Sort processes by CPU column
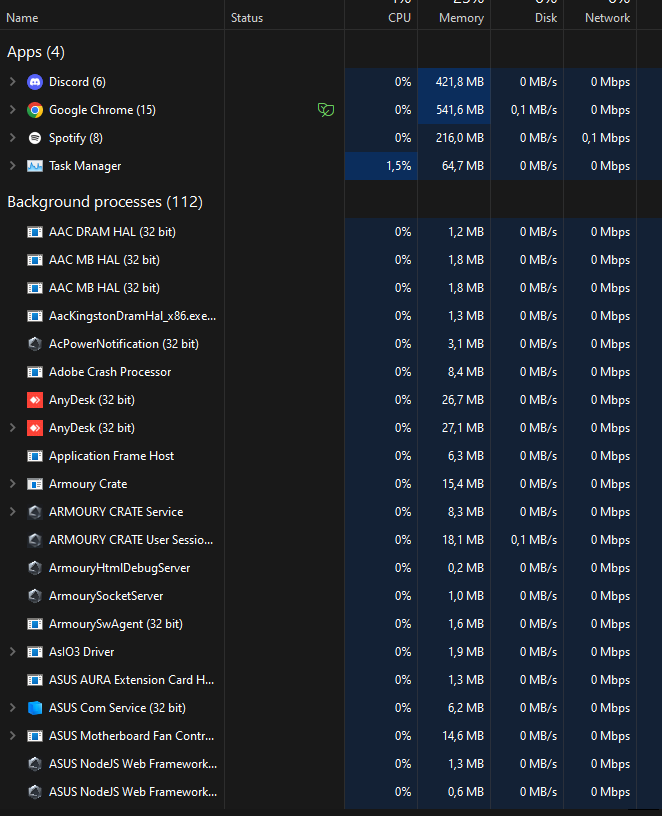662x816 pixels. coord(400,18)
